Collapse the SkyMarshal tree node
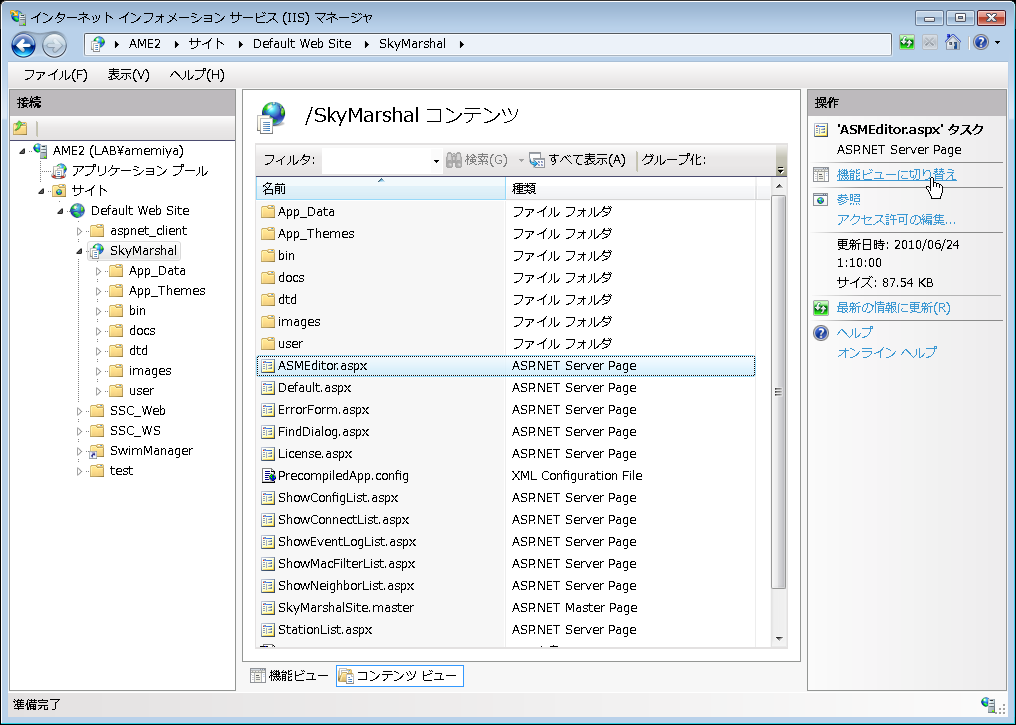The width and height of the screenshot is (1016, 725). 79,251
